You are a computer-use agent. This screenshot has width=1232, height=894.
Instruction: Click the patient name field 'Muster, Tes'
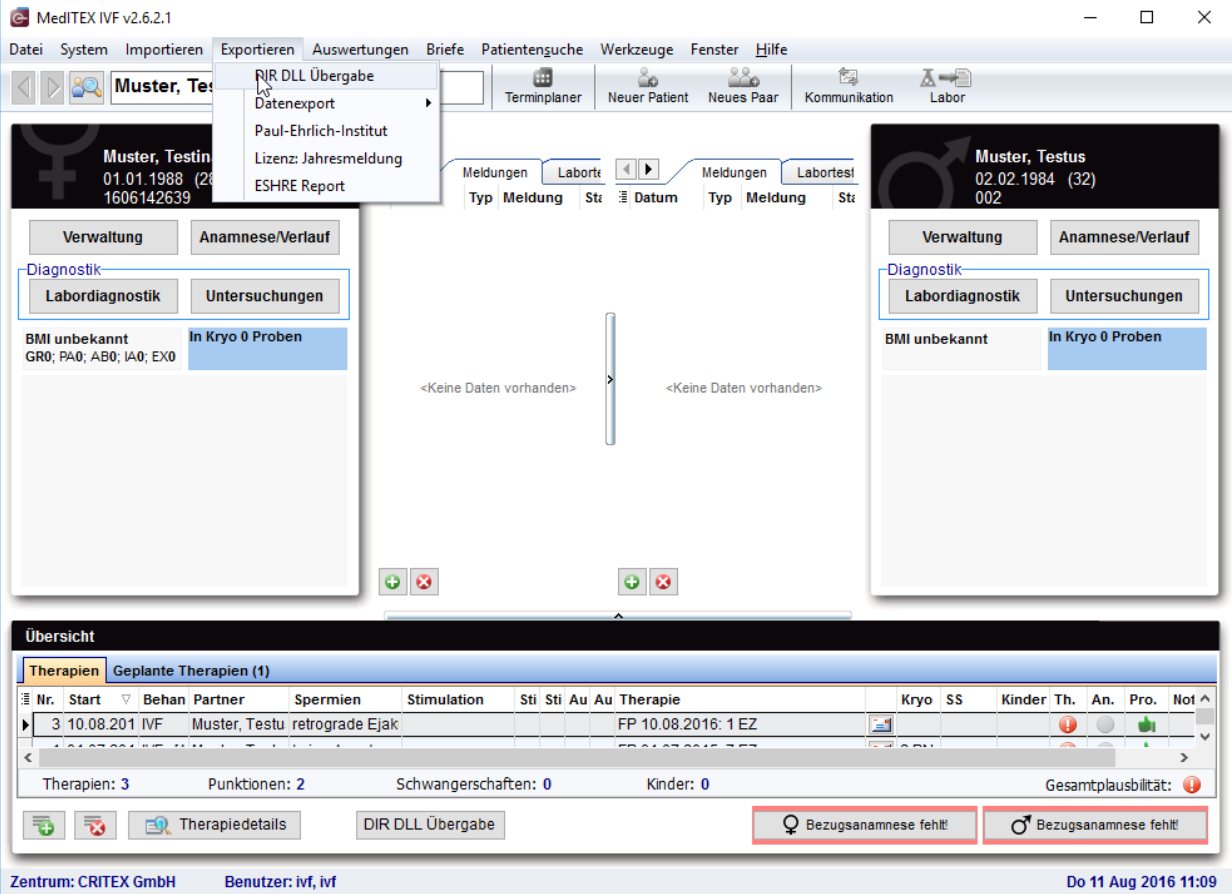point(162,87)
